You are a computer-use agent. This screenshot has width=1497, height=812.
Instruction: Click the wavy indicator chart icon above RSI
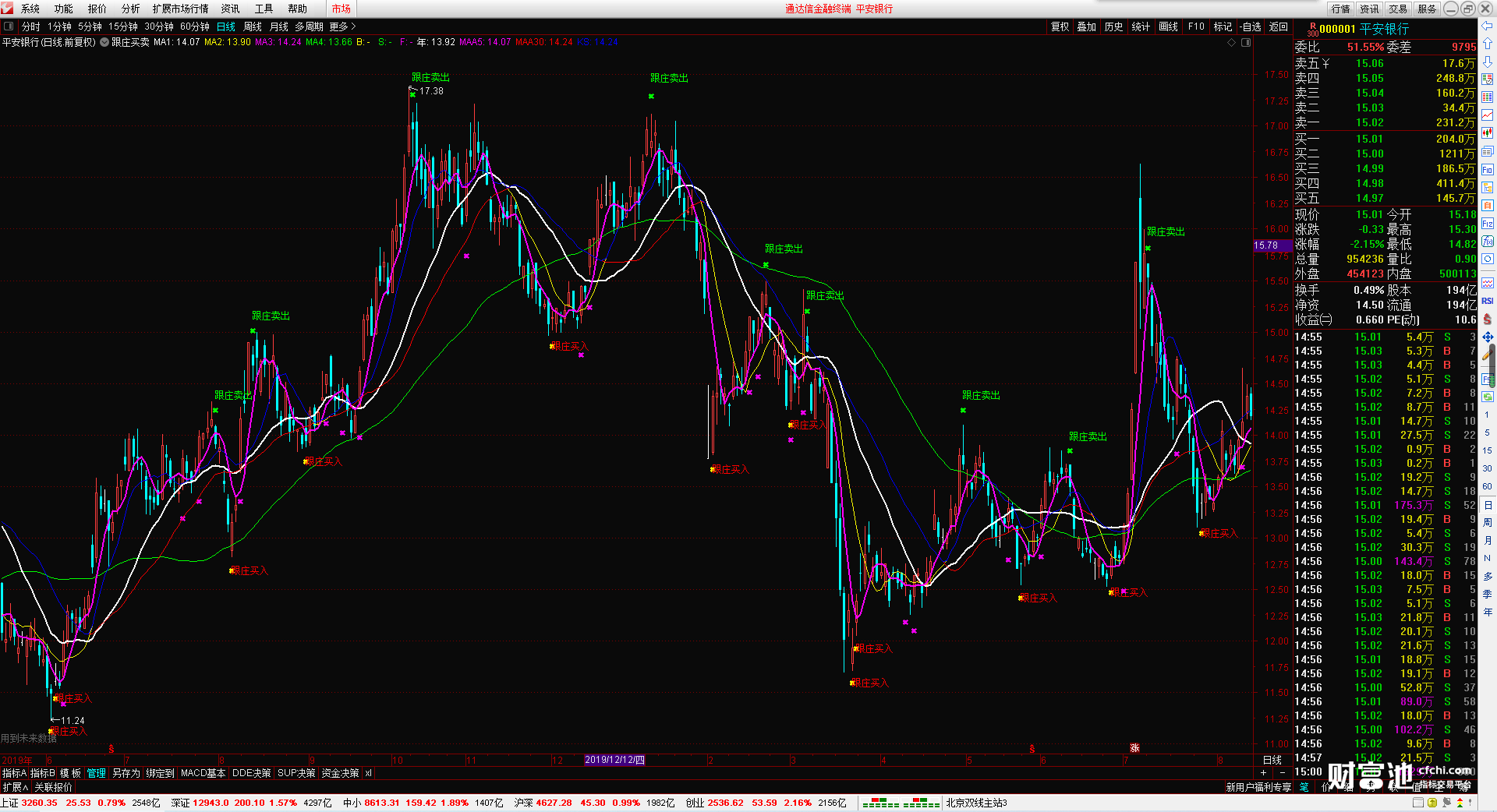point(1487,281)
